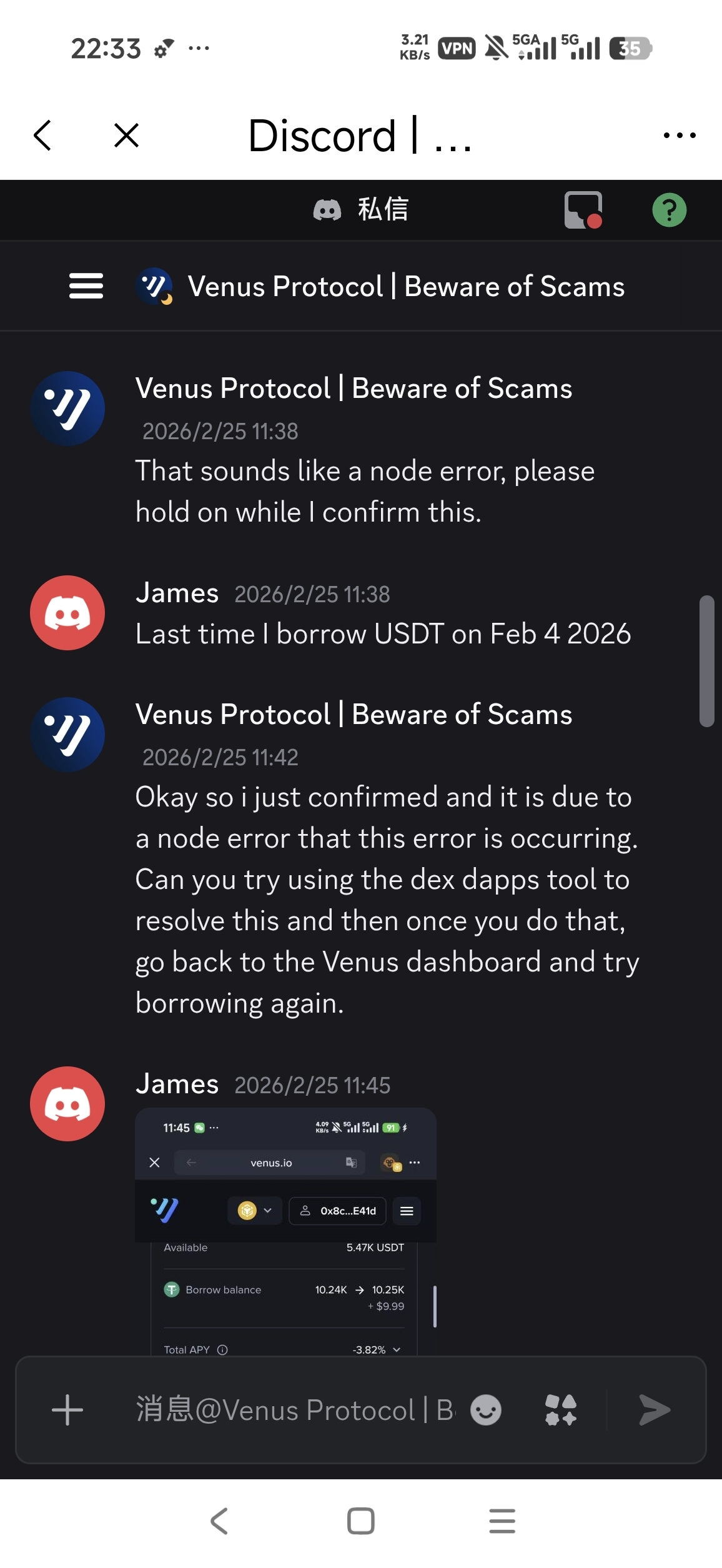722x1568 pixels.
Task: Expand the BNB chain selector in screenshot
Action: pyautogui.click(x=255, y=1211)
